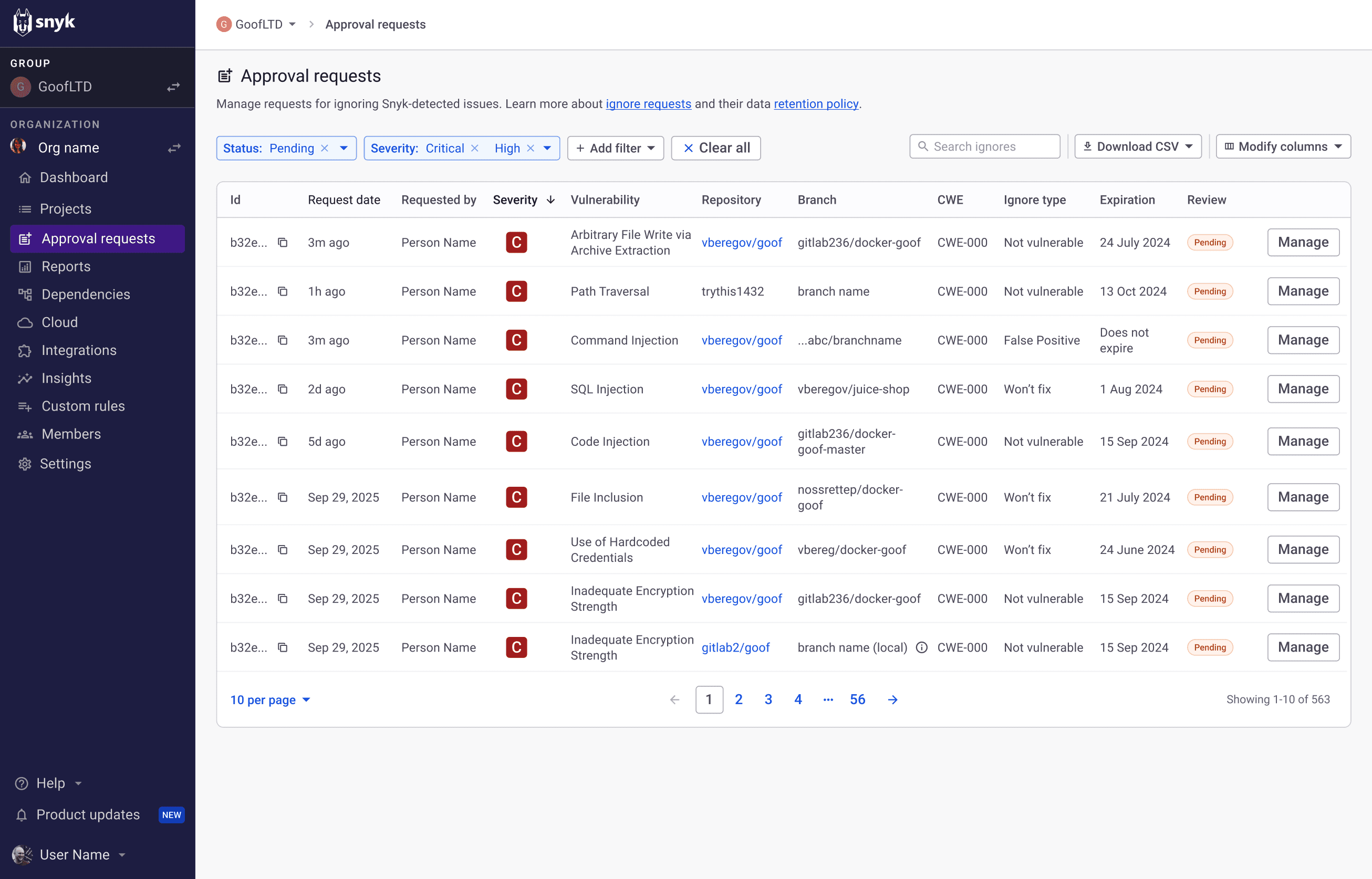Image resolution: width=1372 pixels, height=879 pixels.
Task: Copy ID of Code Injection row
Action: (283, 441)
